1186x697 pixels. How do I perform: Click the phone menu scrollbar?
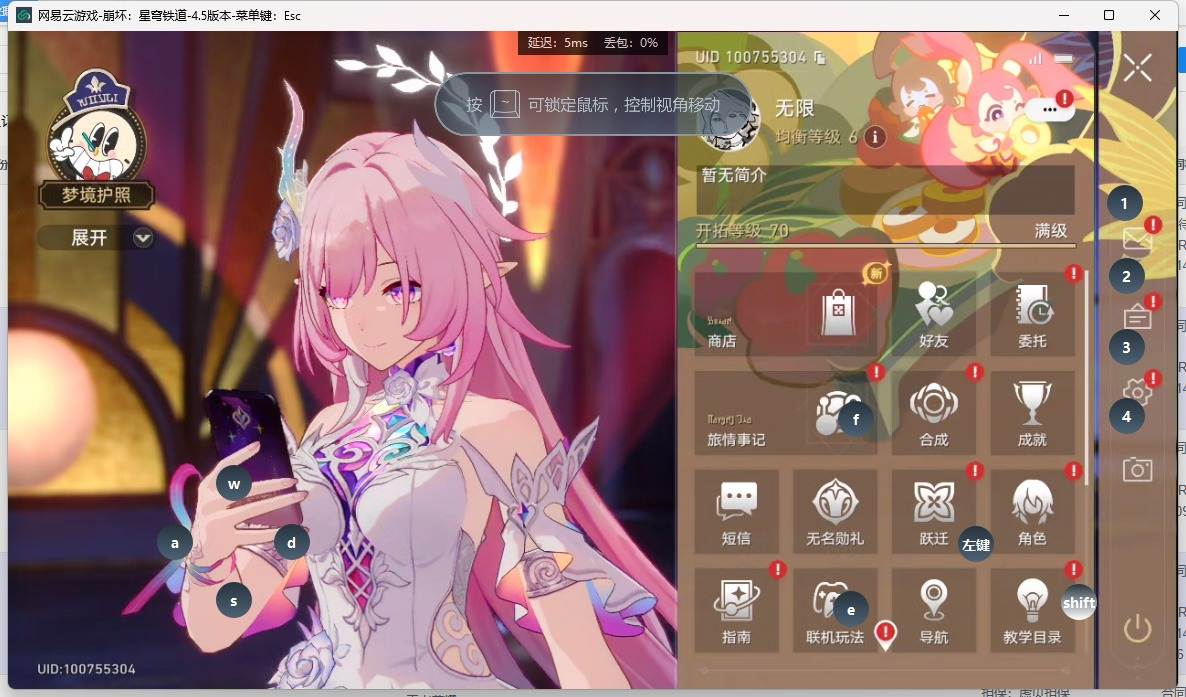click(1087, 378)
